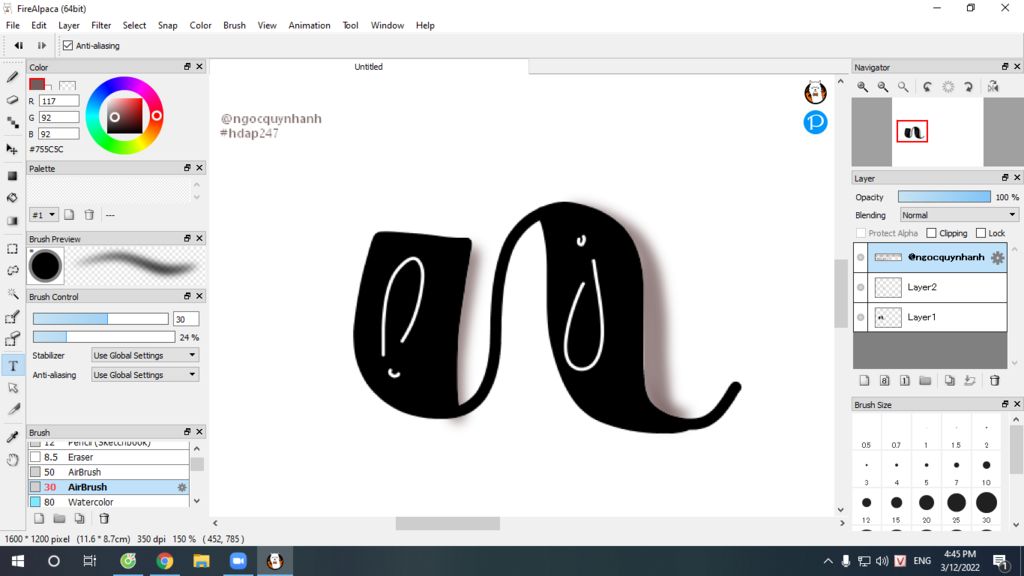Click the layer Opacity slider

[x=944, y=197]
